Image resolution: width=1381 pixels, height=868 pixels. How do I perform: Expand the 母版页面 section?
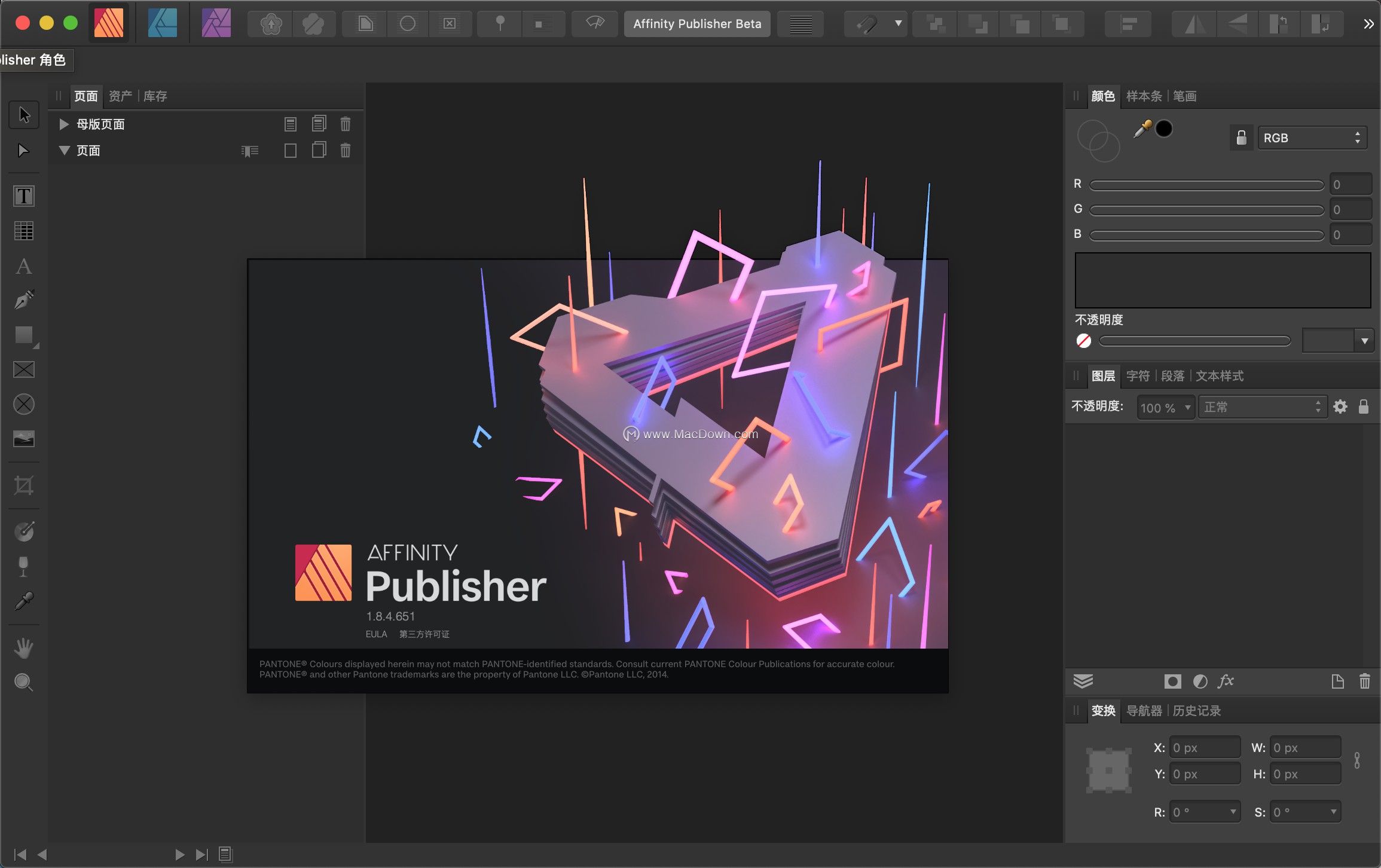pos(63,124)
